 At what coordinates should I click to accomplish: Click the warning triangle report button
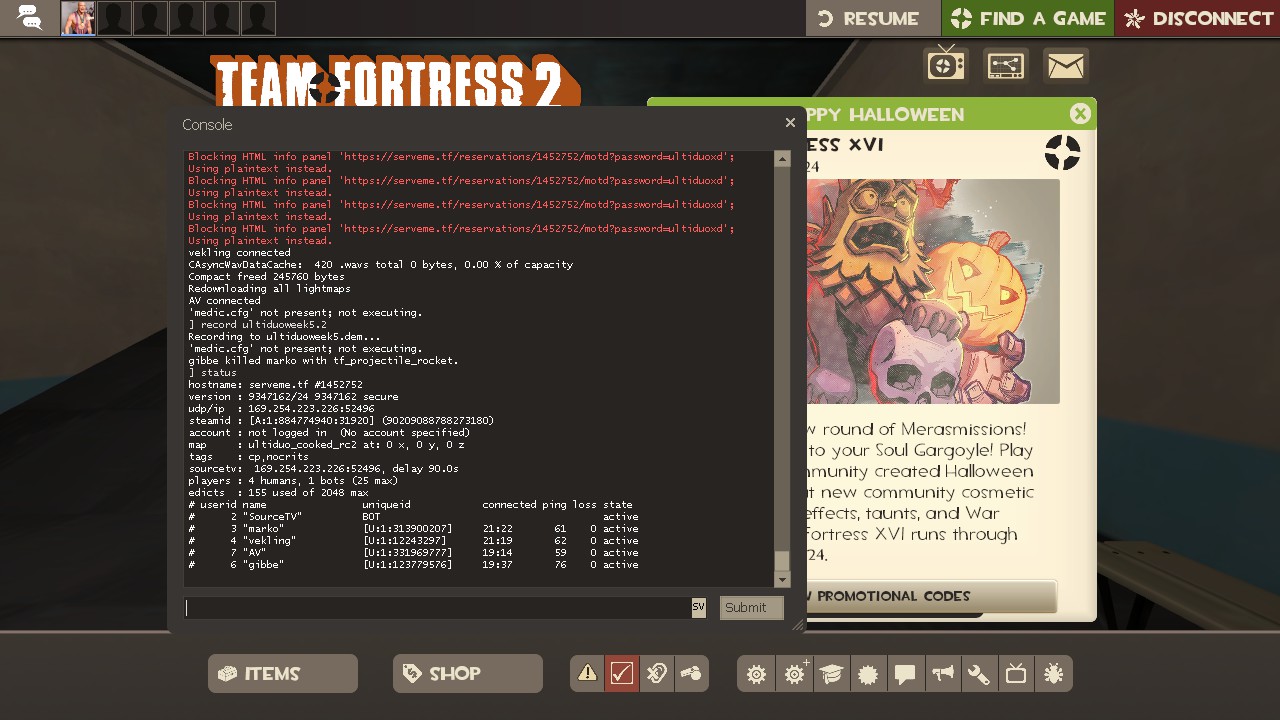[588, 674]
